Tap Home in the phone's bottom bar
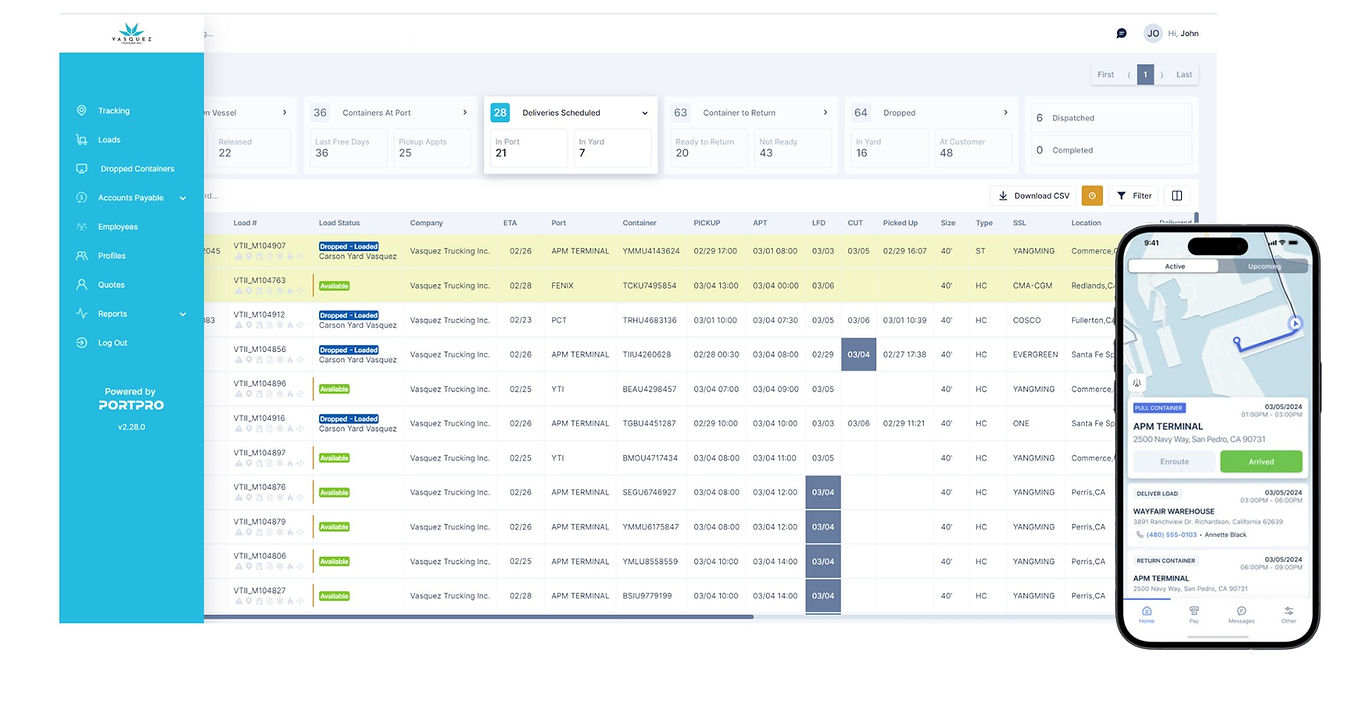This screenshot has width=1362, height=715. (1146, 614)
